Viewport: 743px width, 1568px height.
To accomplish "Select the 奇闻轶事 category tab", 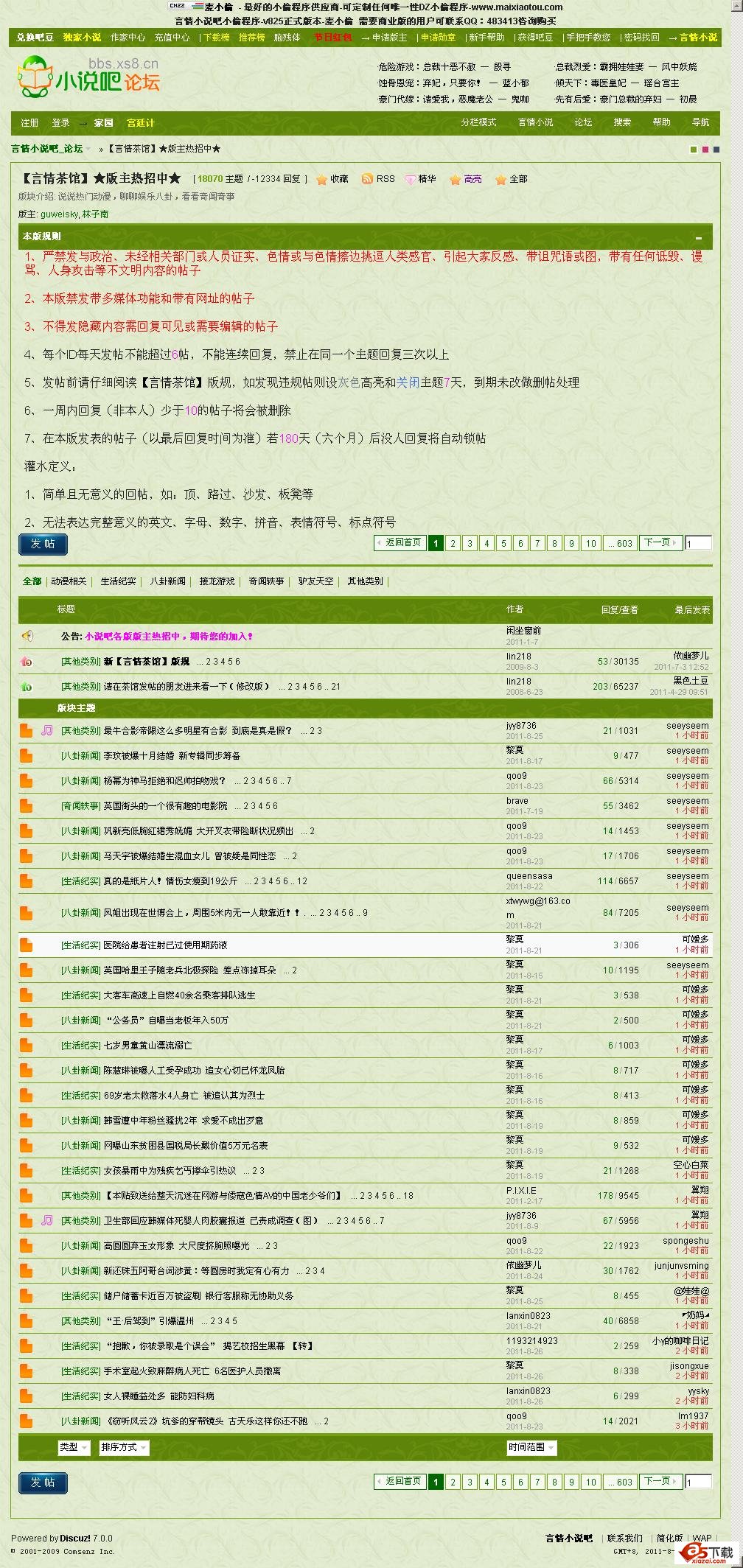I will pos(266,581).
